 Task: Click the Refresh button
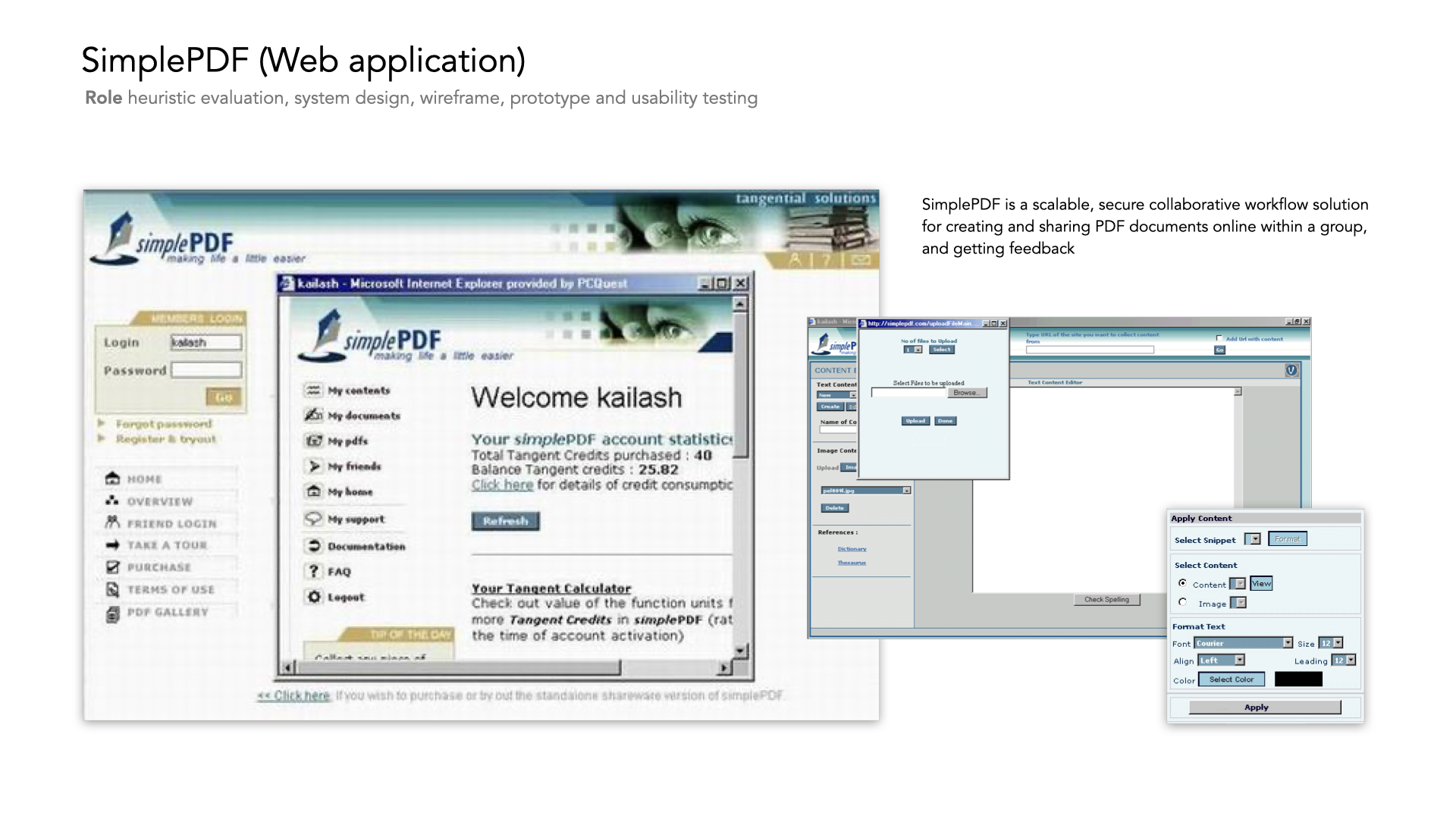(506, 521)
